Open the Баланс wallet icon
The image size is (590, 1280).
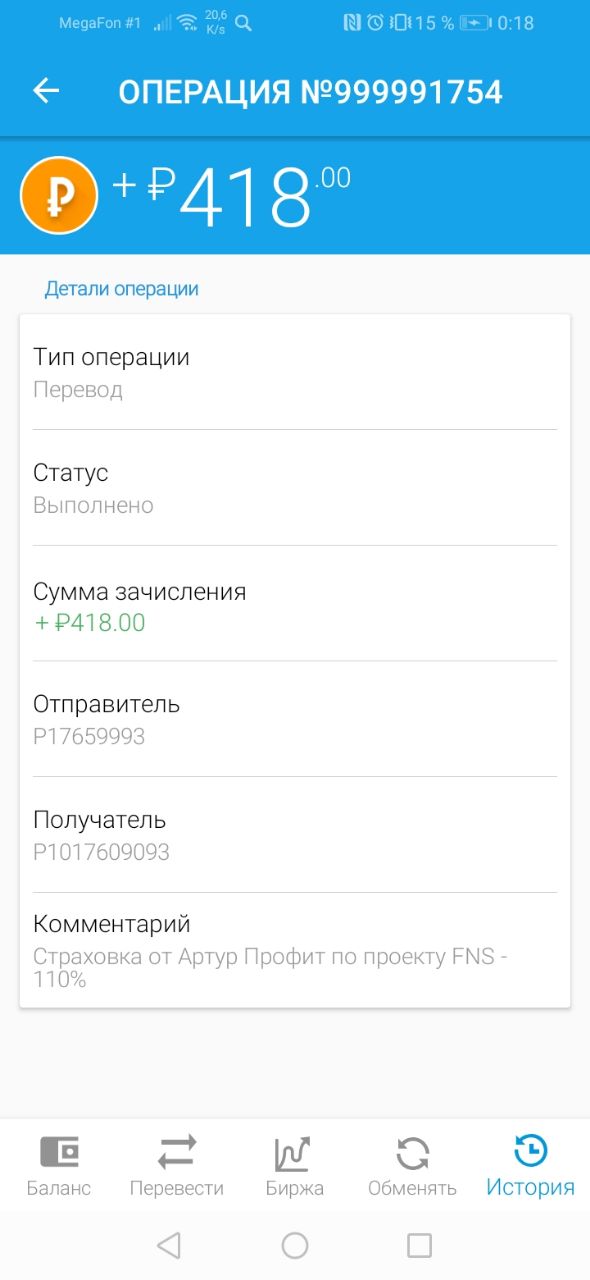[x=59, y=1152]
